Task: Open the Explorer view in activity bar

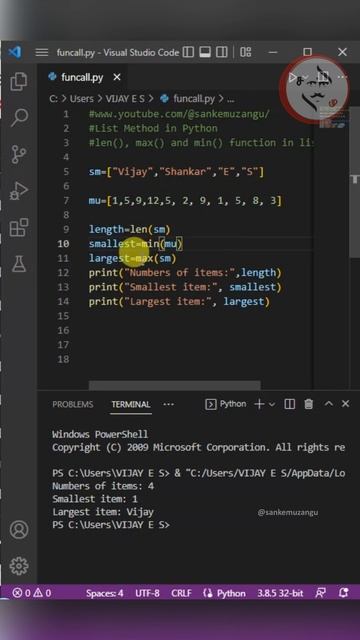Action: coord(19,81)
